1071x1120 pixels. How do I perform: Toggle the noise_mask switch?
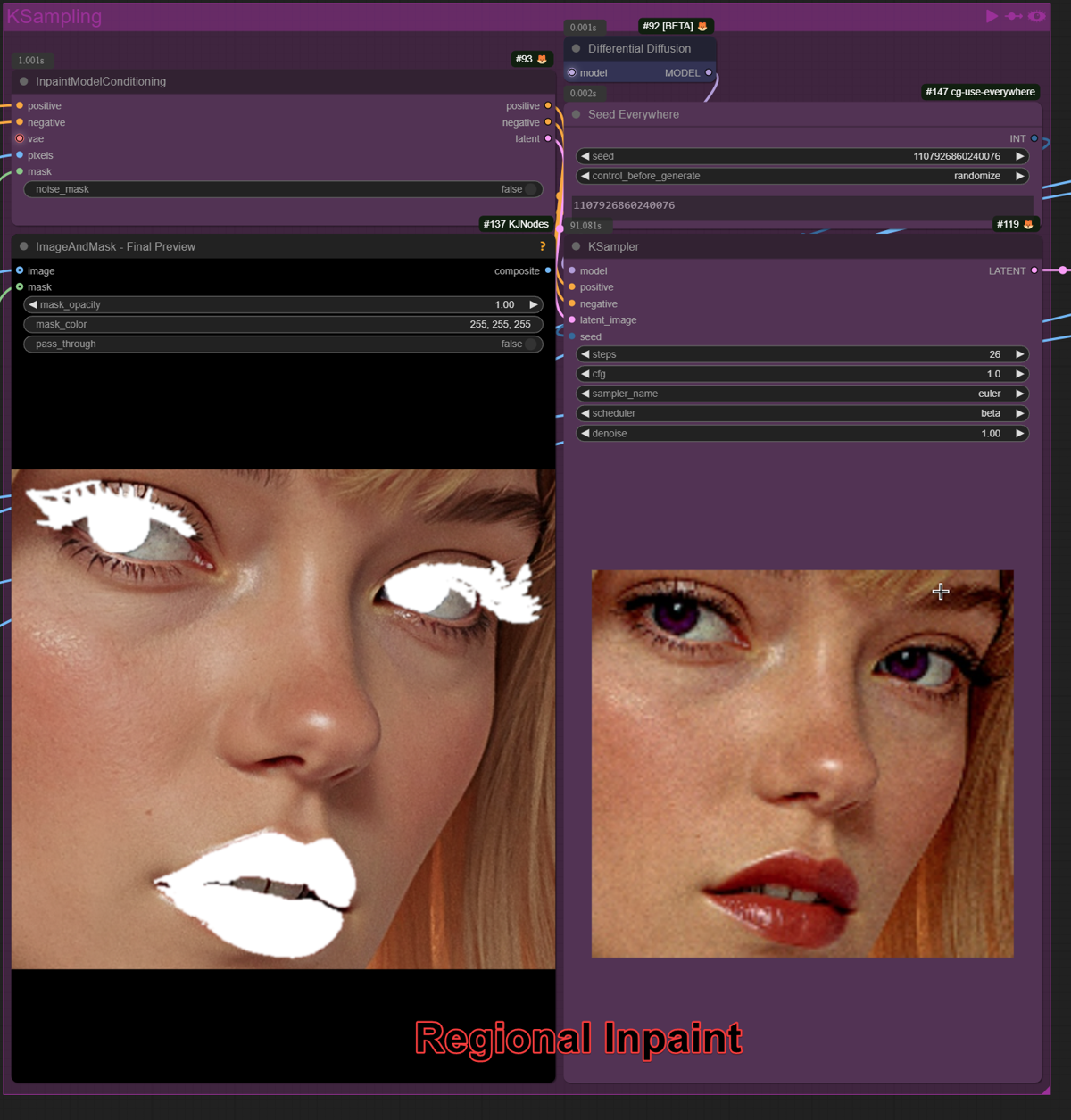(531, 189)
